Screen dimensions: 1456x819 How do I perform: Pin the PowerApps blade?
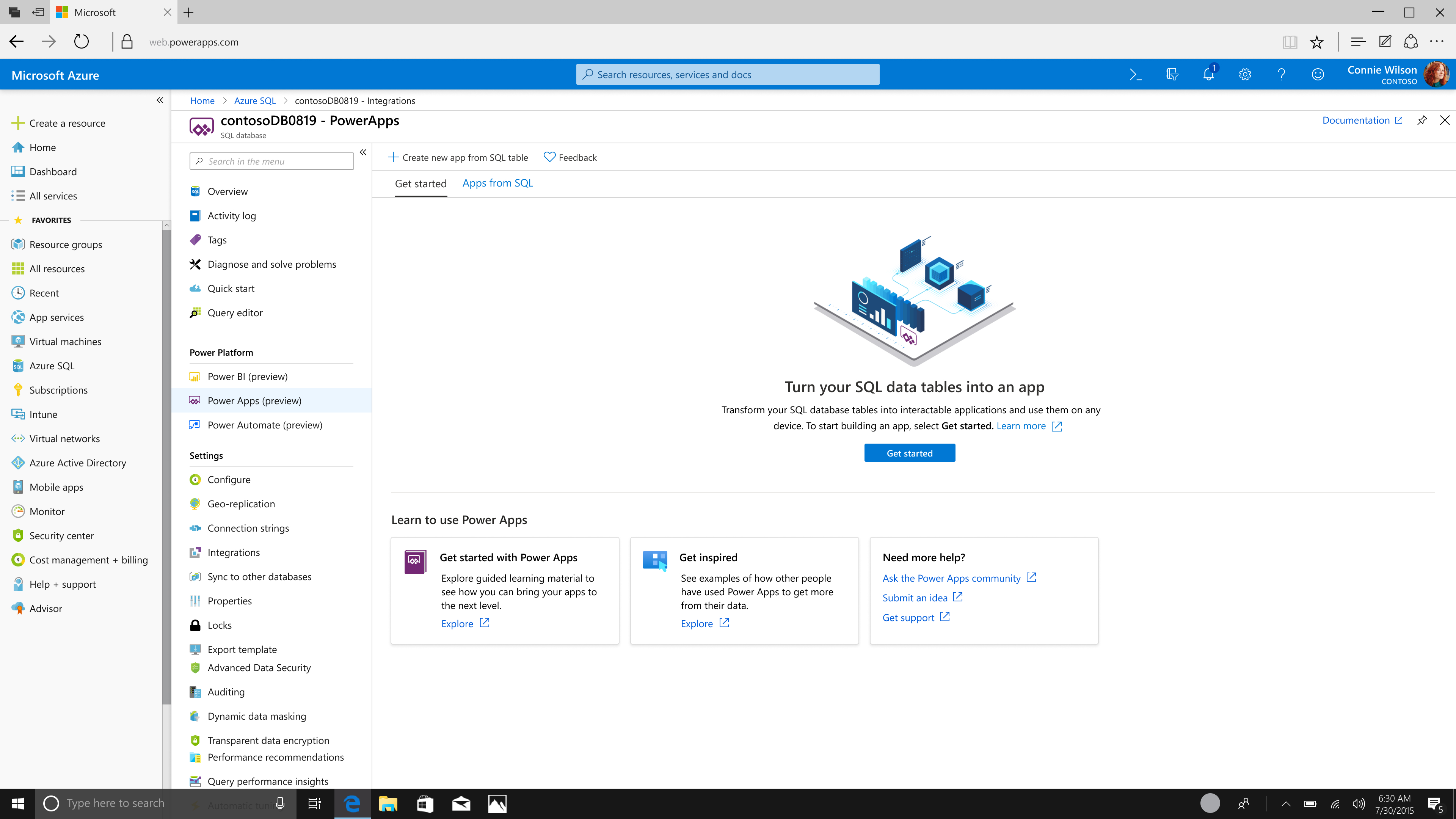click(x=1422, y=121)
